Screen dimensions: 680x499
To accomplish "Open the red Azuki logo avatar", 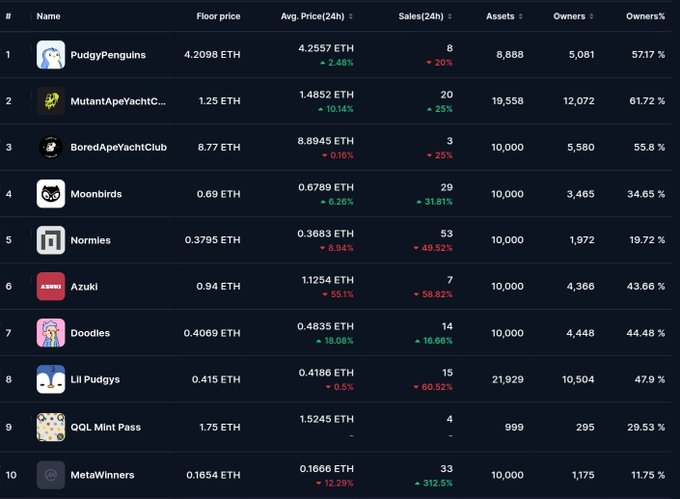I will pyautogui.click(x=51, y=287).
